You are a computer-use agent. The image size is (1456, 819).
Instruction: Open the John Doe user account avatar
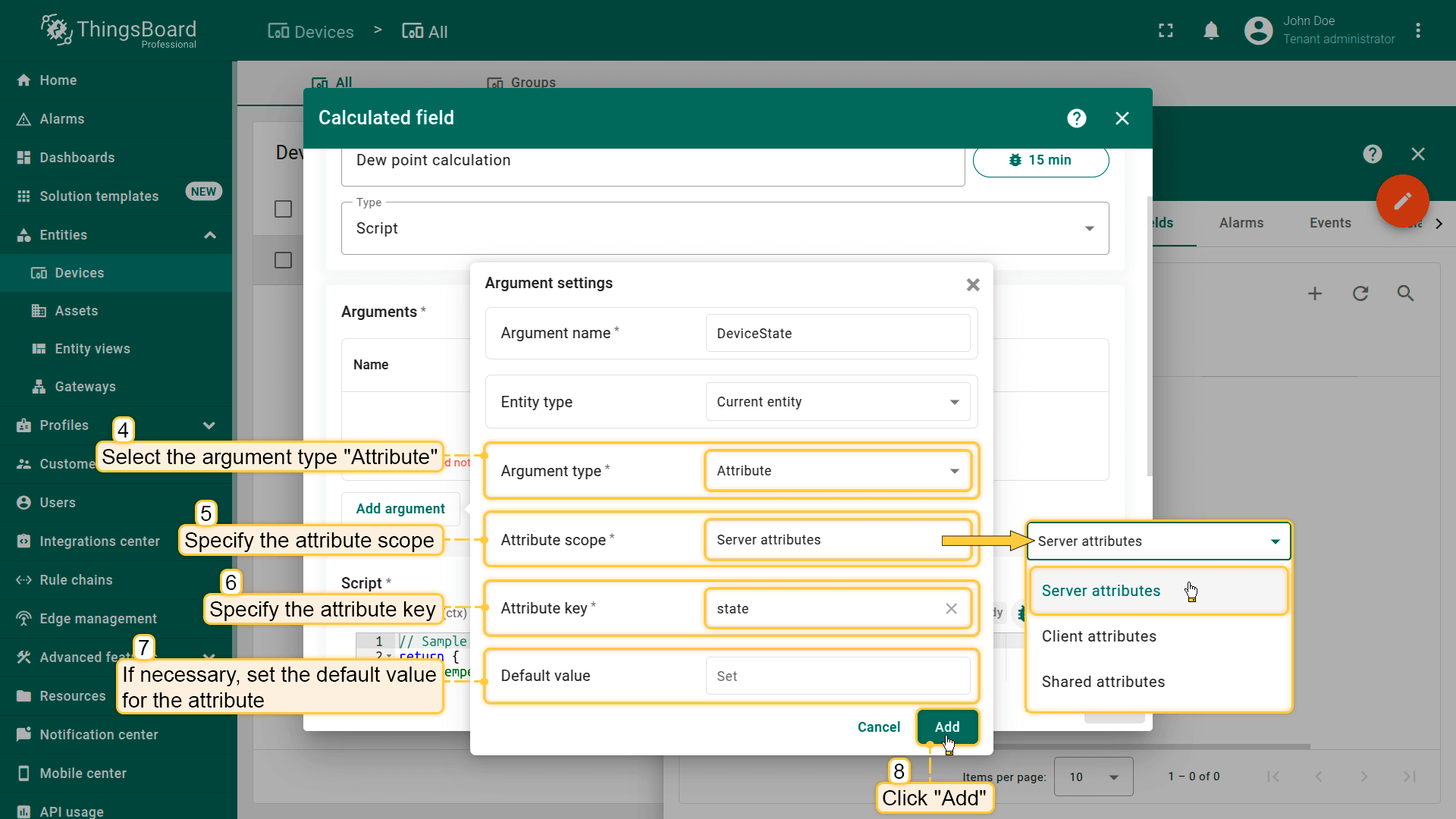pyautogui.click(x=1258, y=31)
